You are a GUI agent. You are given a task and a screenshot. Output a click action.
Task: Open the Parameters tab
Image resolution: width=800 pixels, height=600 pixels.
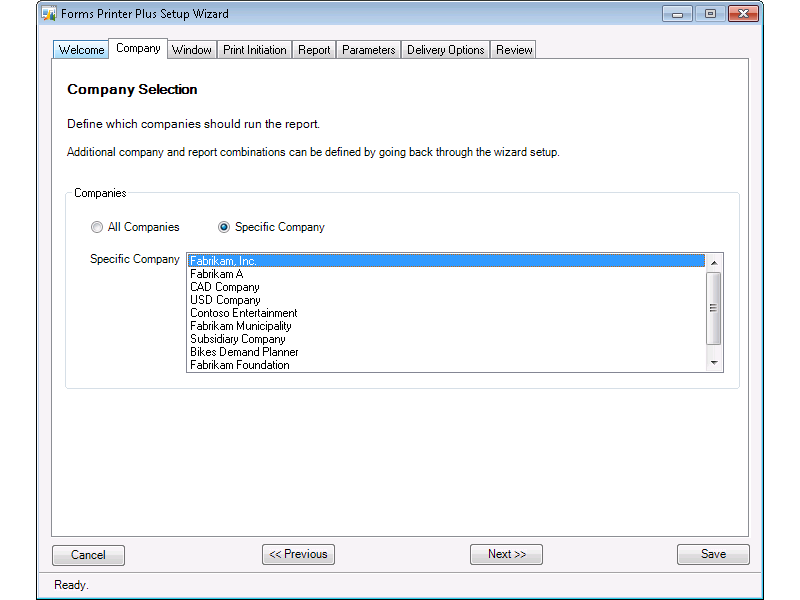[x=369, y=50]
